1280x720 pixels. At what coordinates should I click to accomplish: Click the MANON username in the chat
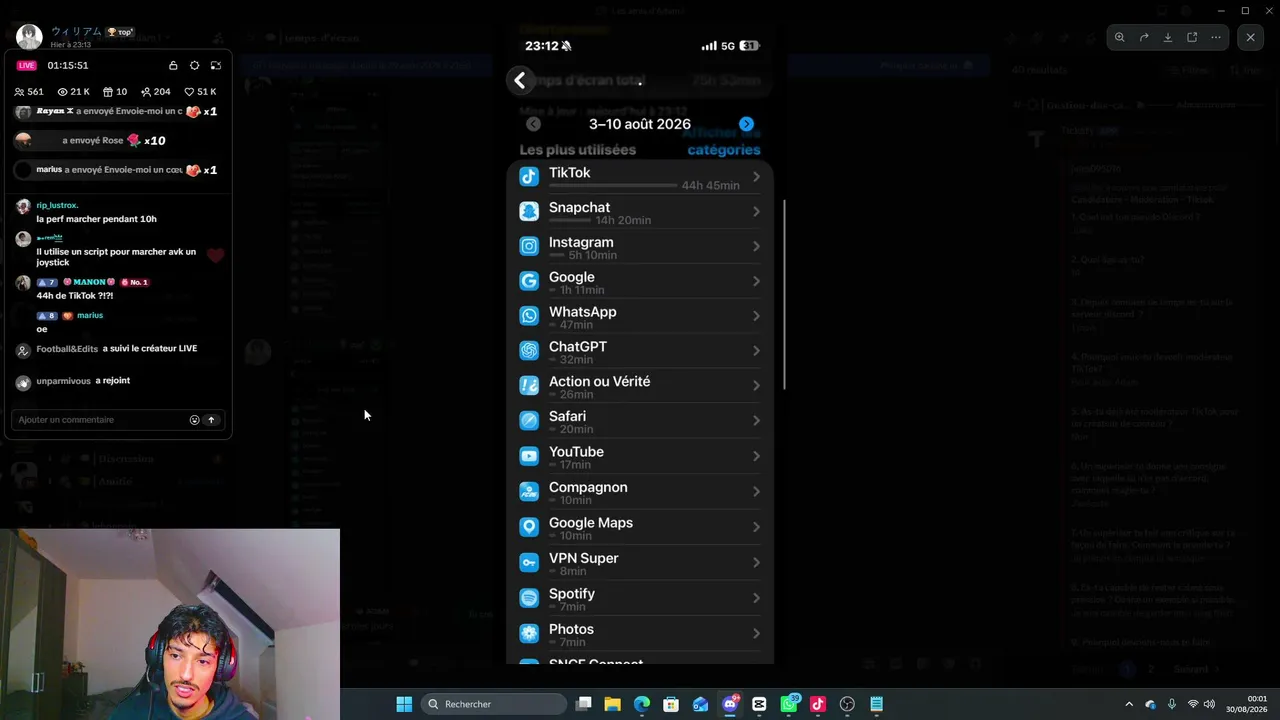[x=89, y=282]
